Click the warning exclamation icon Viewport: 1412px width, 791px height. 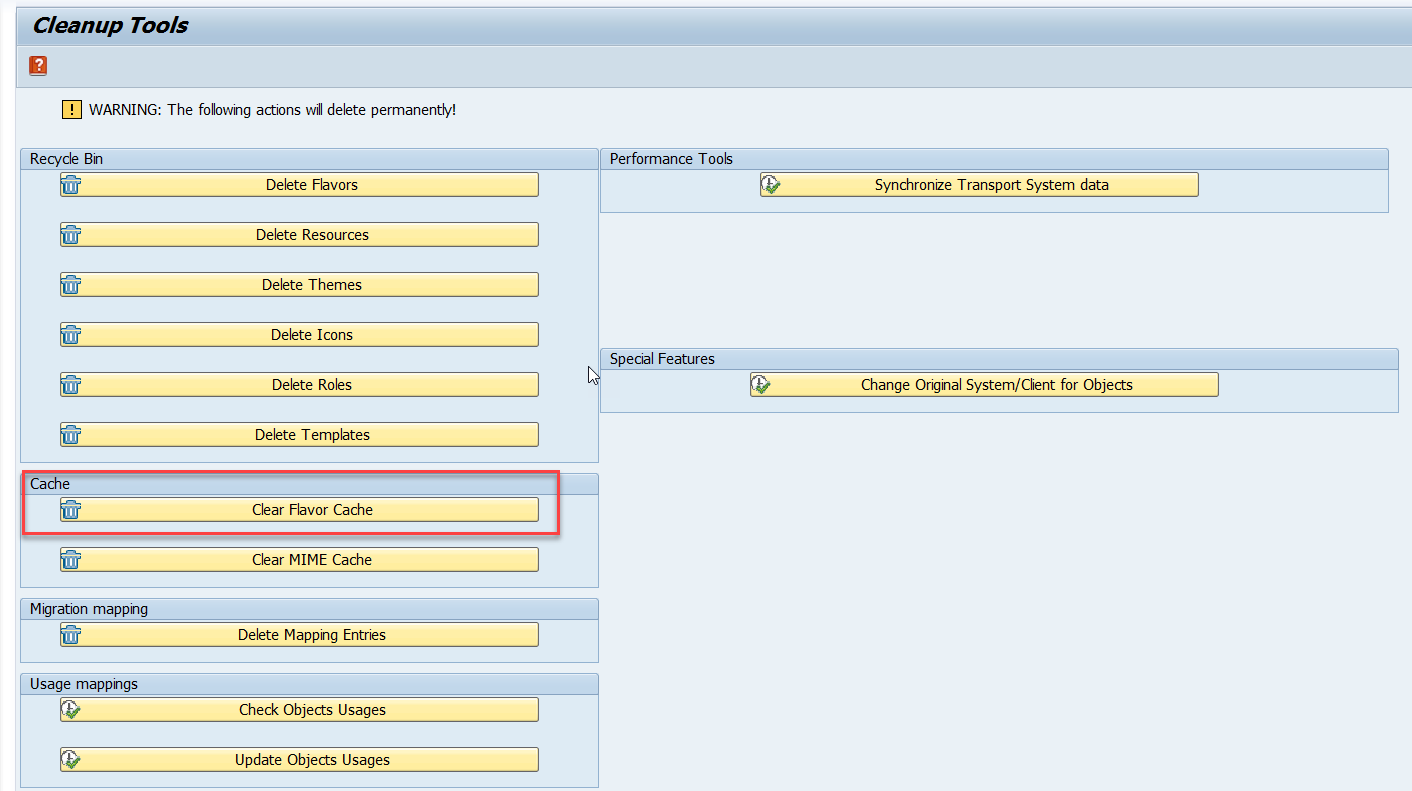[71, 109]
